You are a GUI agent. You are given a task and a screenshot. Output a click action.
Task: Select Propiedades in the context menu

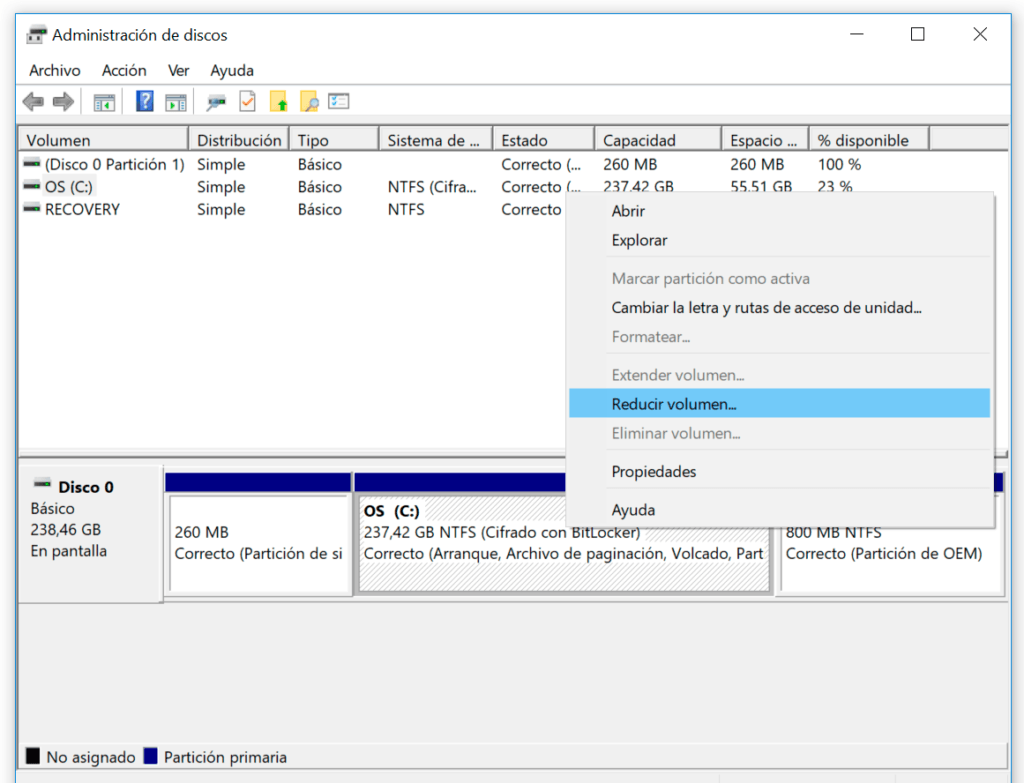(x=653, y=471)
